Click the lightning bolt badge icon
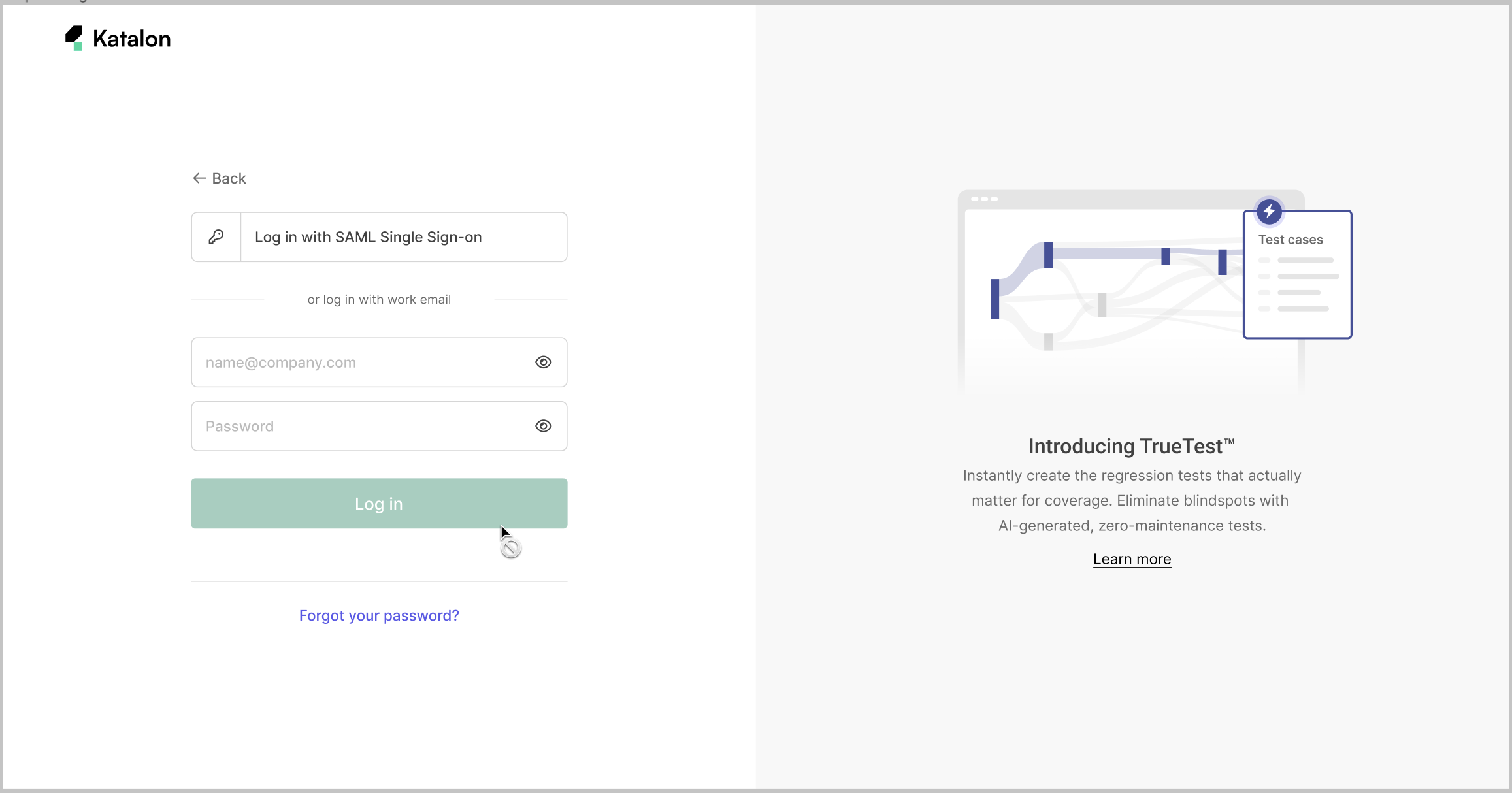The width and height of the screenshot is (1512, 793). click(x=1269, y=211)
